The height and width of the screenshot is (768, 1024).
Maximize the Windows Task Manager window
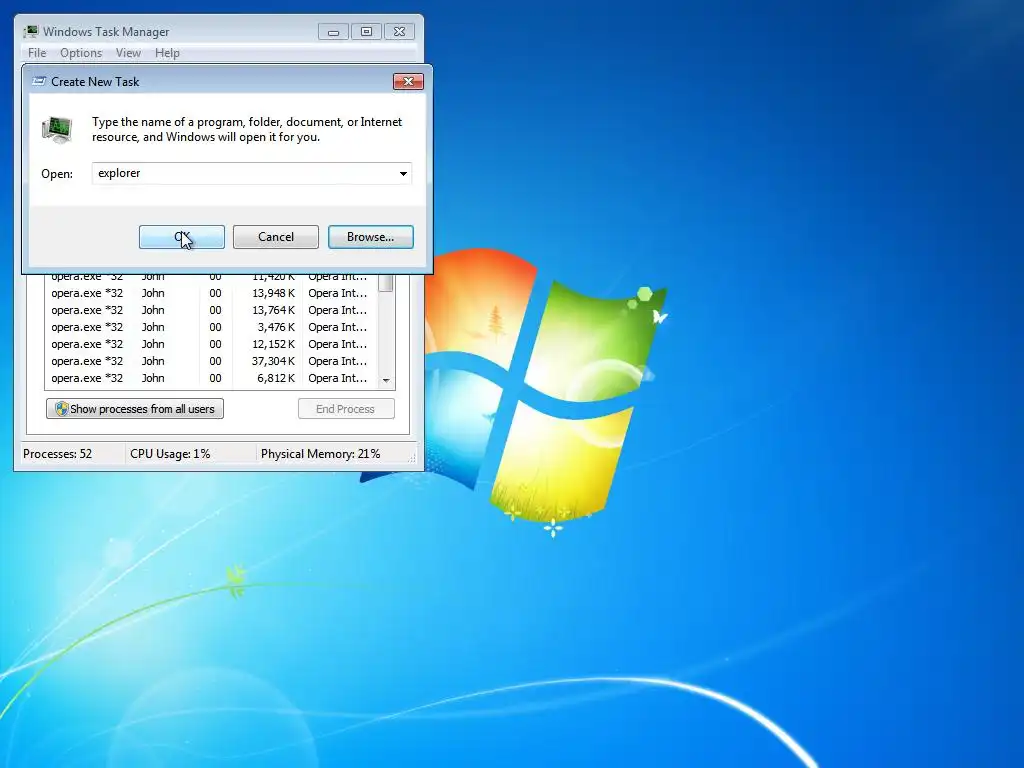(366, 31)
